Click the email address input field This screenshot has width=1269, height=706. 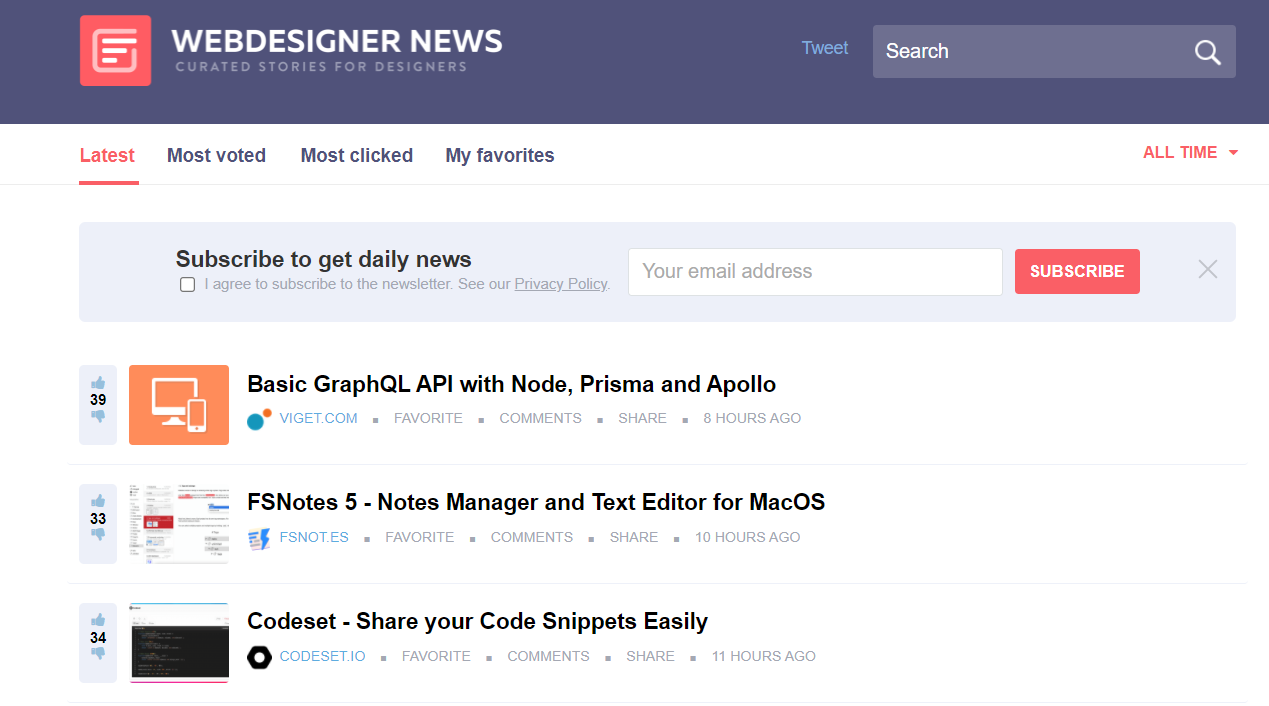[815, 271]
